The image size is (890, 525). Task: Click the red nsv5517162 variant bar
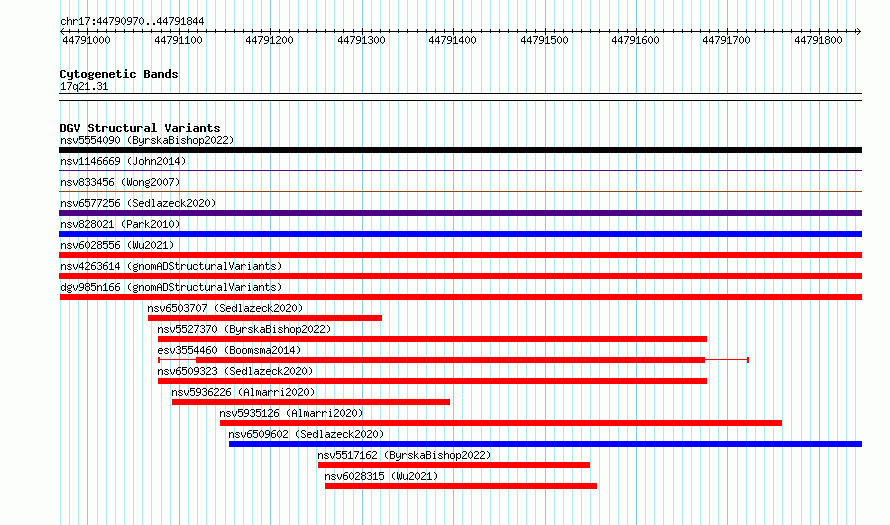pyautogui.click(x=454, y=465)
